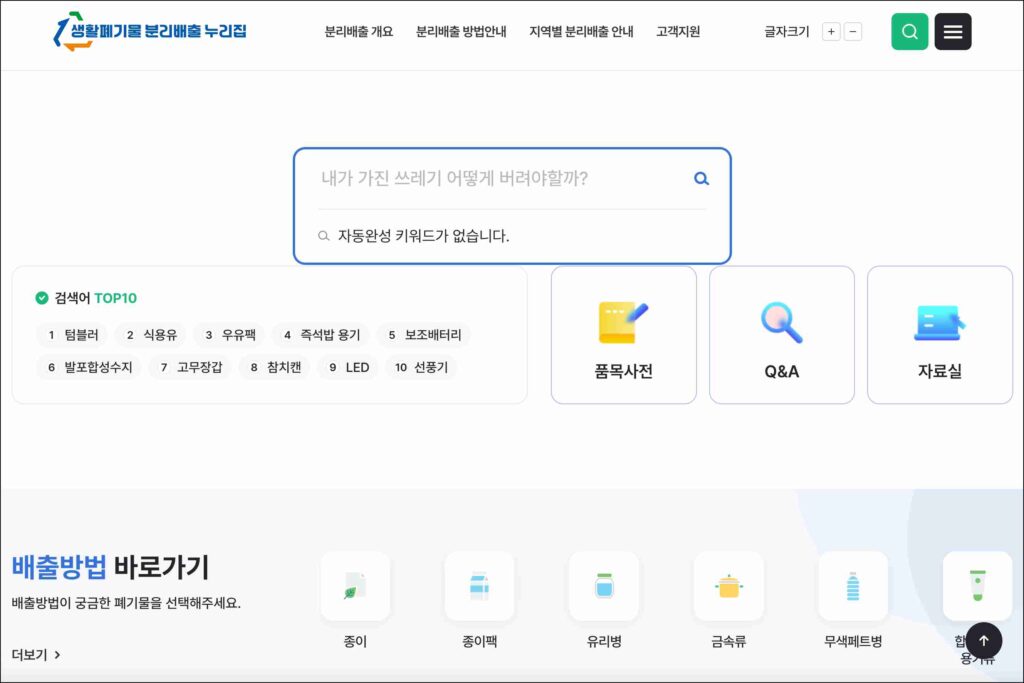Open the 자료실 resource card

coord(939,335)
